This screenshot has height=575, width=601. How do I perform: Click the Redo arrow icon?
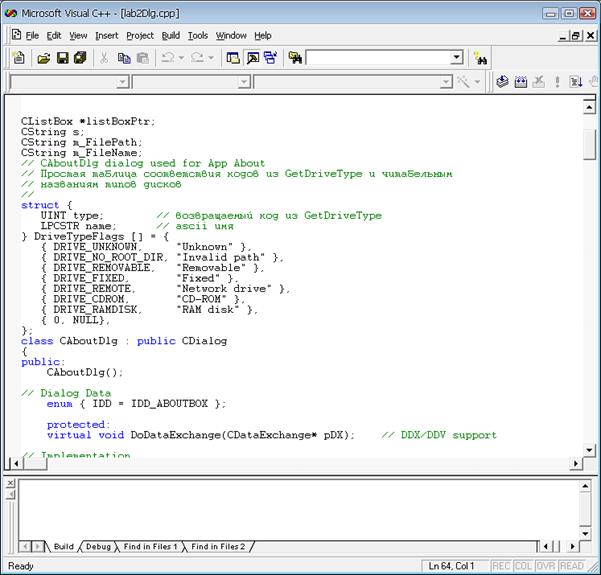click(197, 58)
